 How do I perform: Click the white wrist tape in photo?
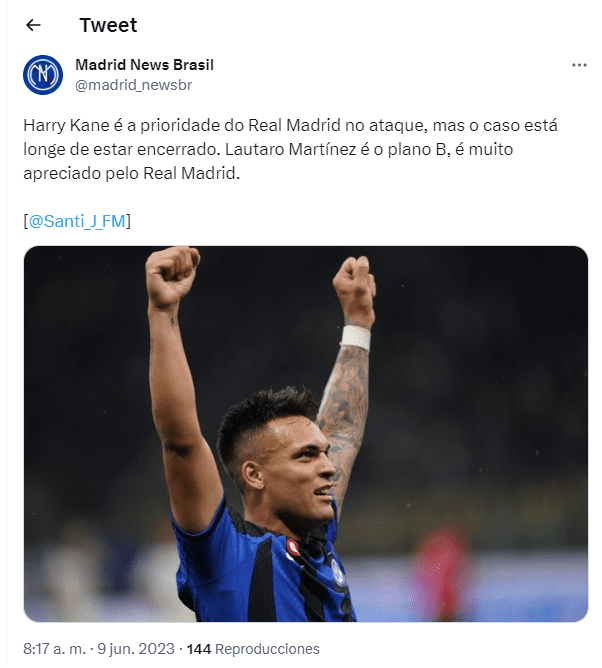coord(356,338)
